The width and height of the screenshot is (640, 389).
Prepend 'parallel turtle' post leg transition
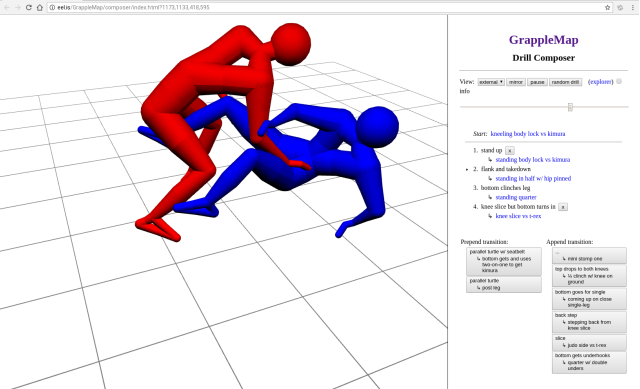(x=504, y=285)
